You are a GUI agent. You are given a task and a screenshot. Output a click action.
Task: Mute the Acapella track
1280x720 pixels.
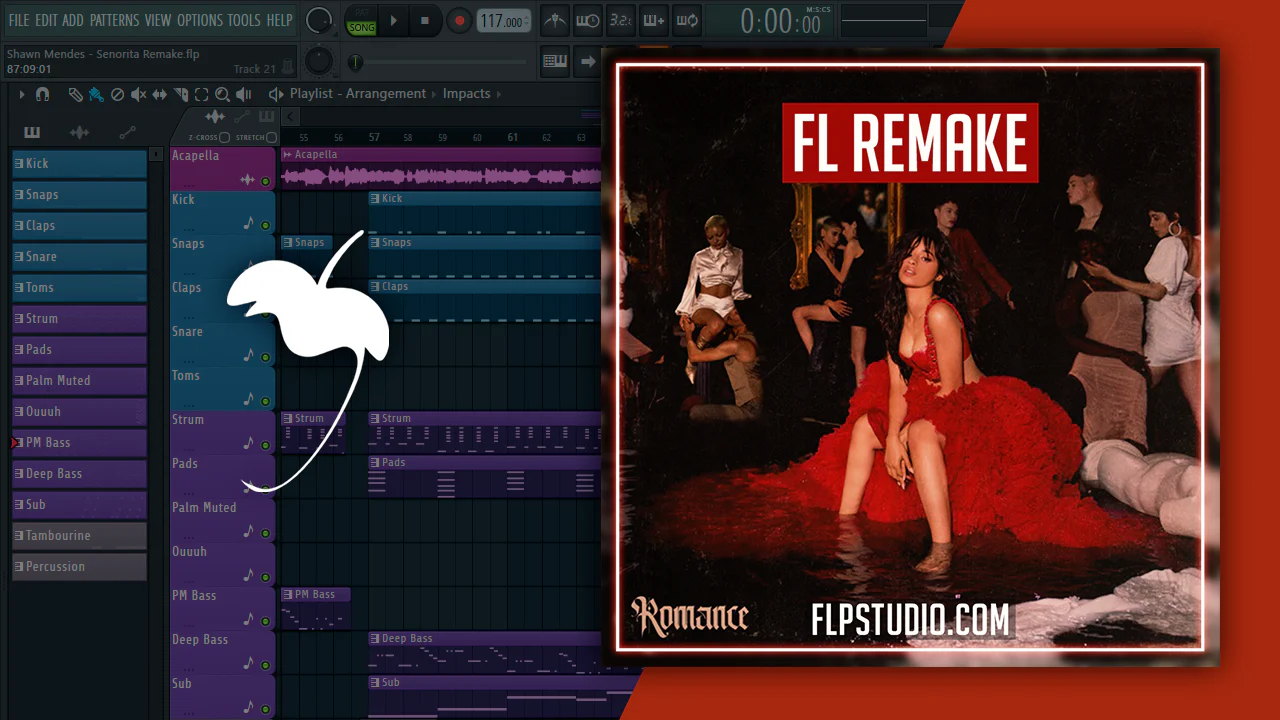(265, 182)
